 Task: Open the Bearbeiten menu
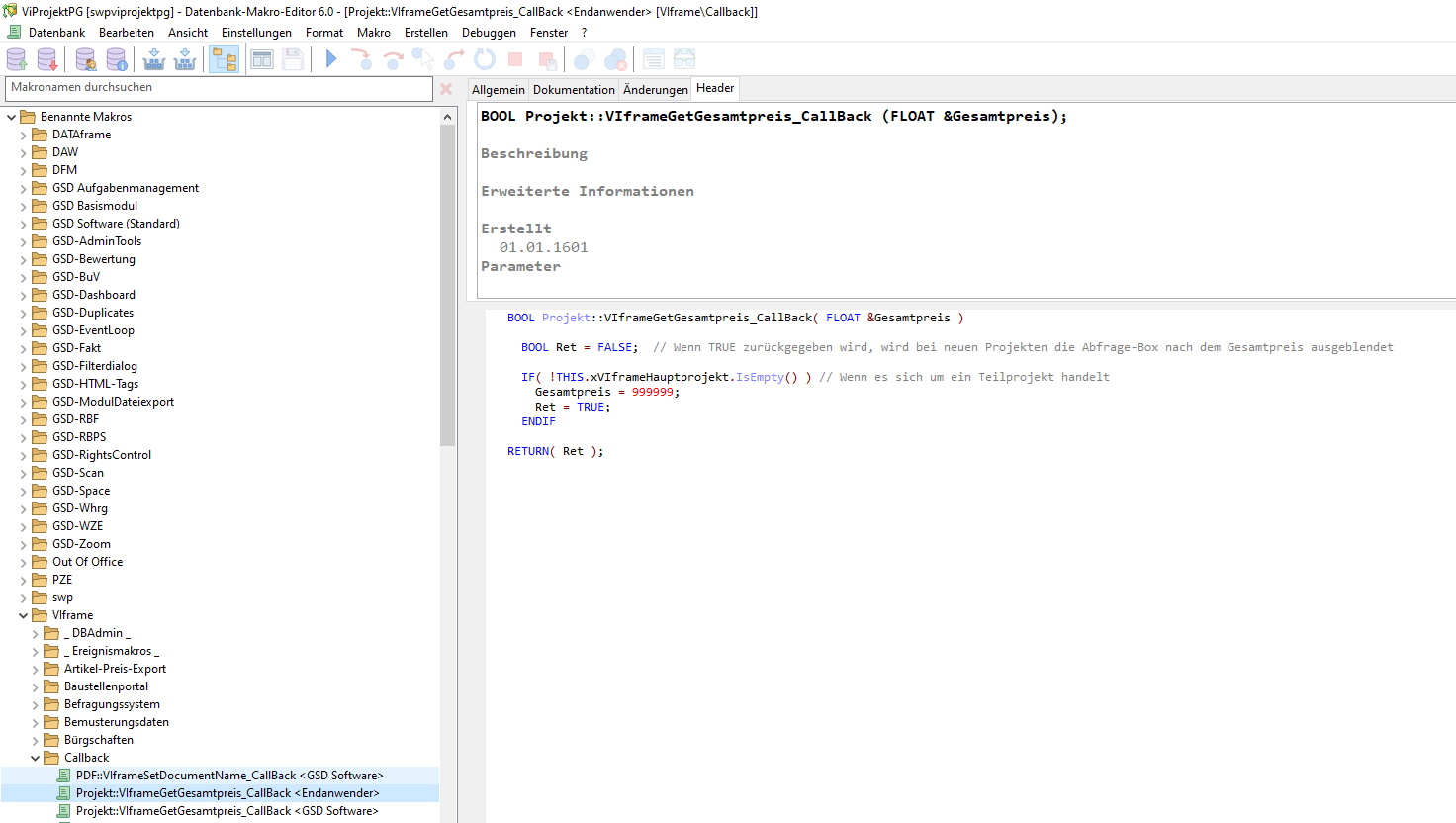coord(127,33)
